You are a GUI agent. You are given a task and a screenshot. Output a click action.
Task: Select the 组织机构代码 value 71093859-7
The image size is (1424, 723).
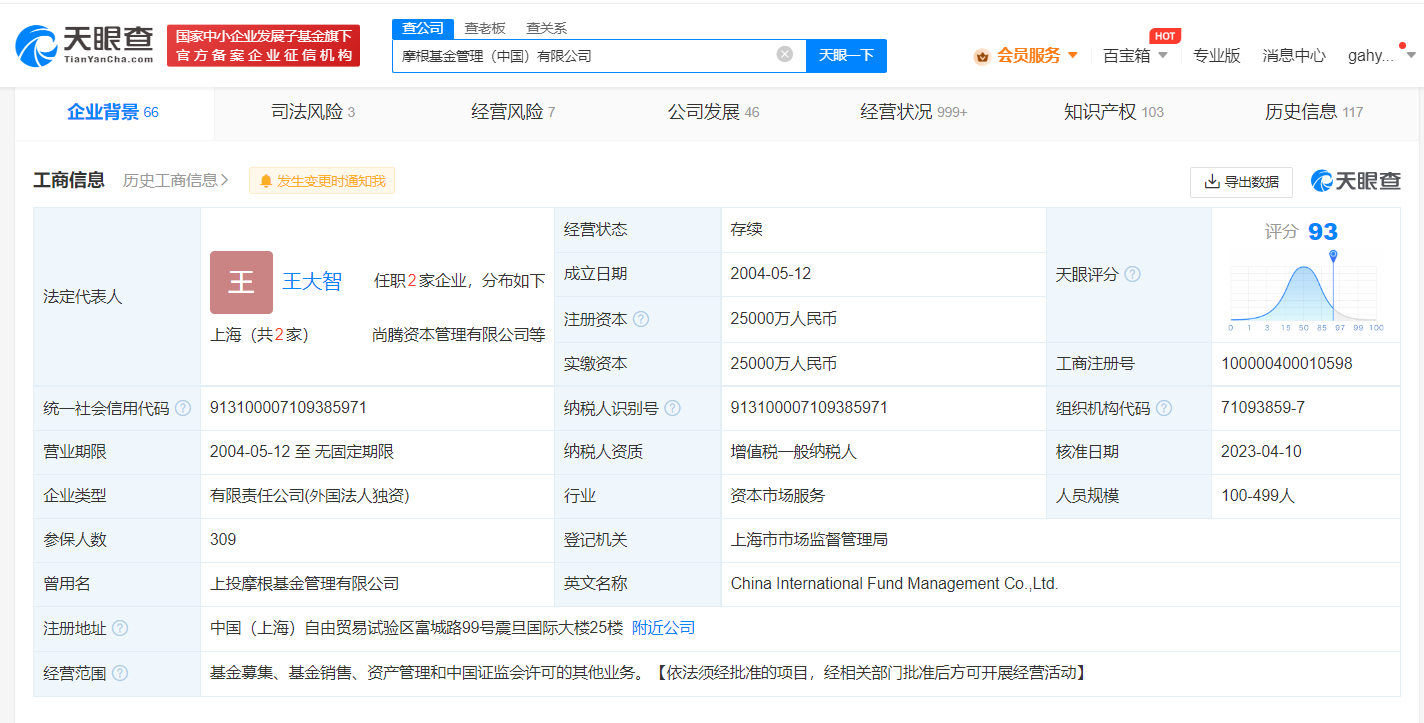point(1262,408)
